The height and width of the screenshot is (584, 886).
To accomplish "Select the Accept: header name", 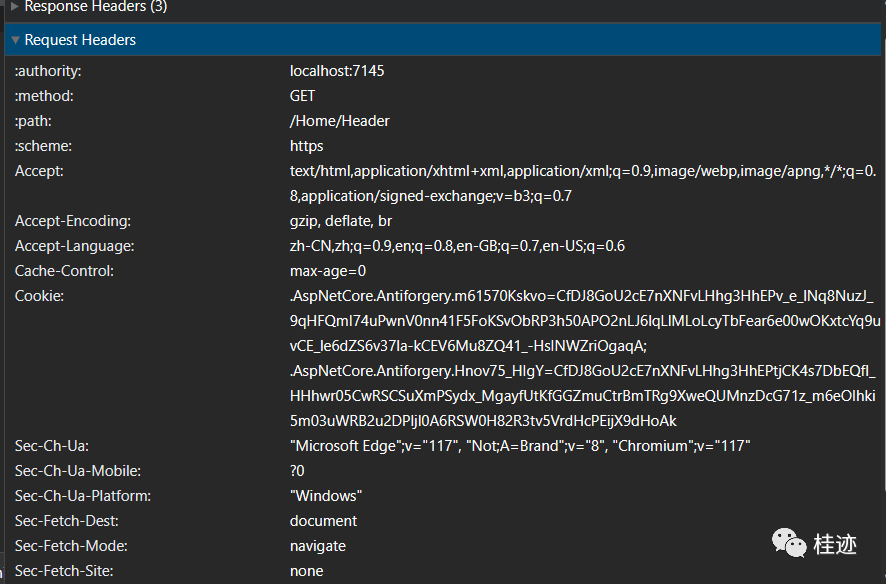I will pos(39,171).
